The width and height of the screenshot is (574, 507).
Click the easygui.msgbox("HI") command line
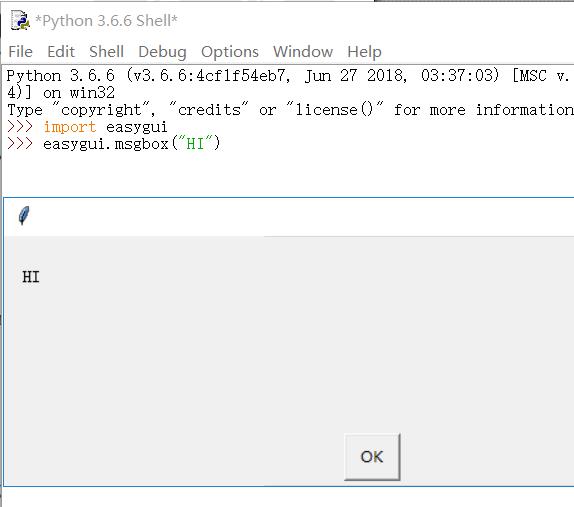coord(113,143)
